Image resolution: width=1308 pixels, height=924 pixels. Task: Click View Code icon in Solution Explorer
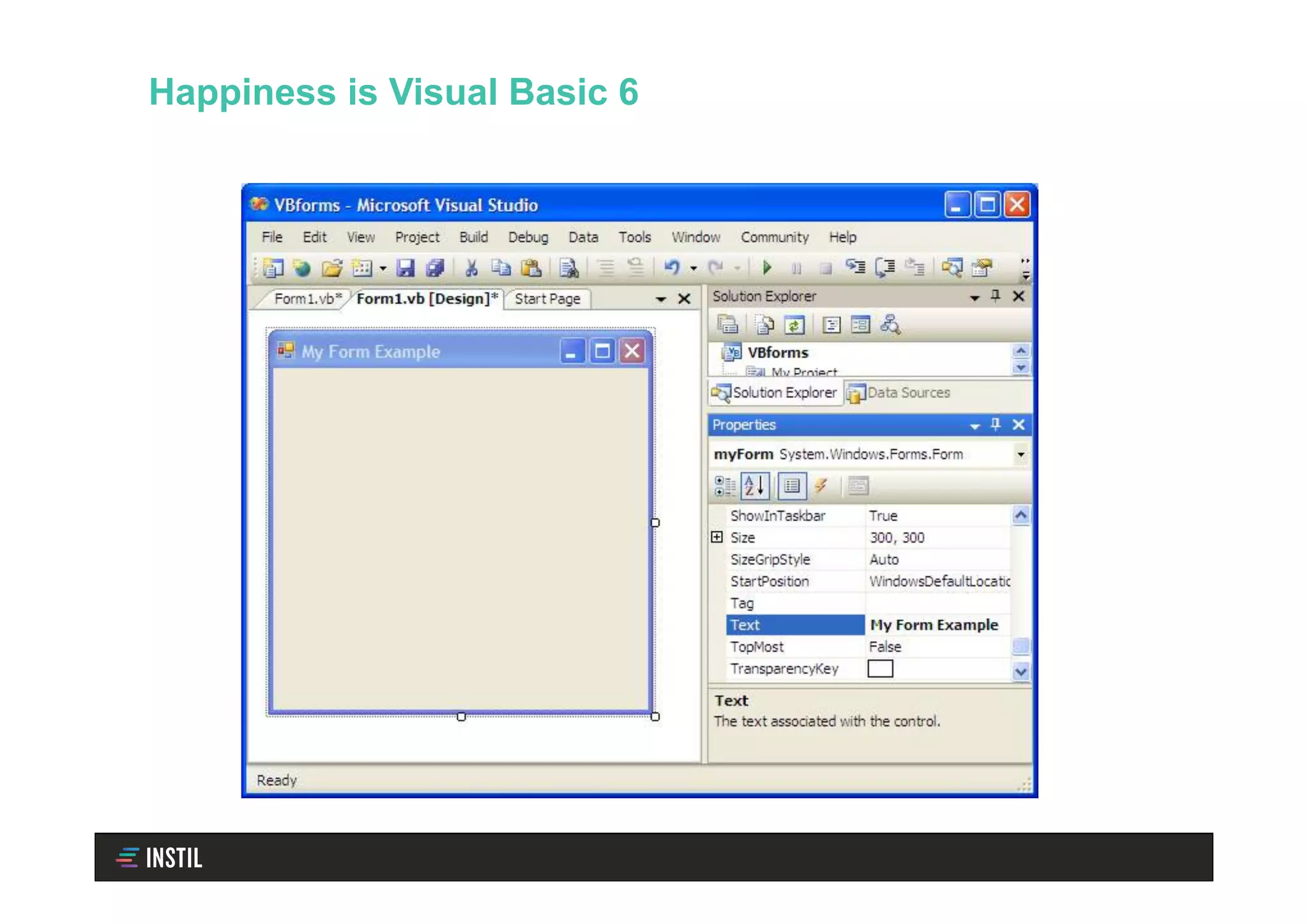tap(831, 325)
